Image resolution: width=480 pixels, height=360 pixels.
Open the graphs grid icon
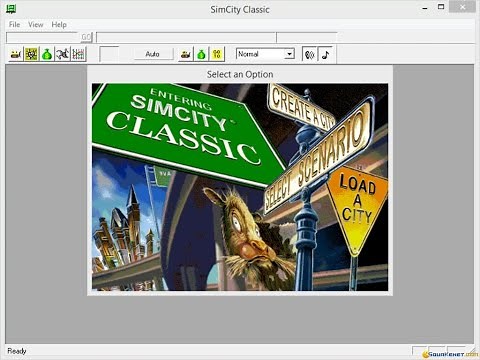tap(78, 54)
